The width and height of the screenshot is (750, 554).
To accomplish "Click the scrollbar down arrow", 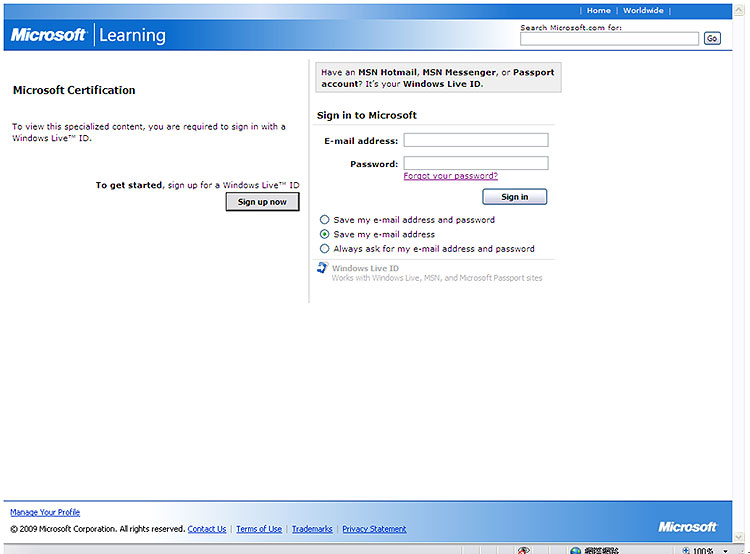I will click(x=739, y=537).
